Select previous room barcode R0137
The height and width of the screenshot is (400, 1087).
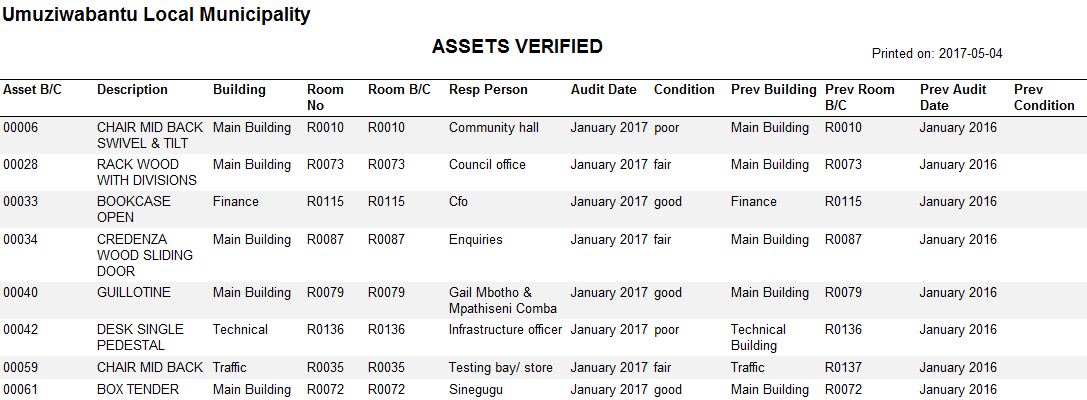coord(843,367)
